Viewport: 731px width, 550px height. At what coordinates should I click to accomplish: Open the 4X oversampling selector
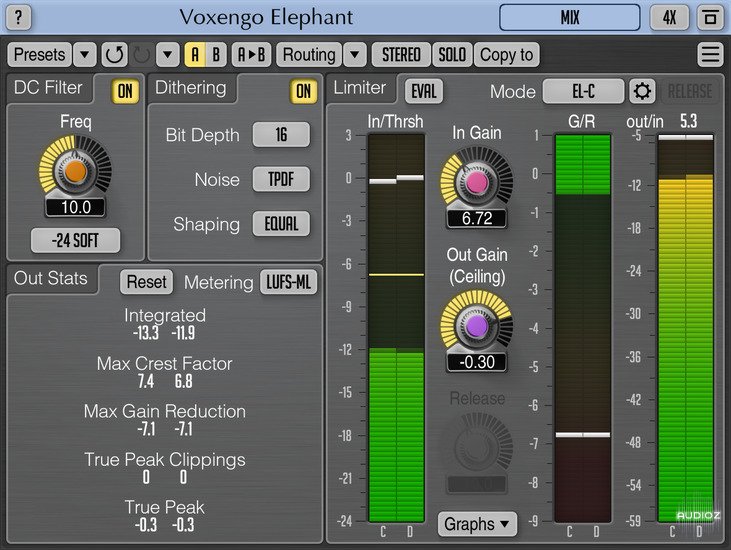(669, 18)
